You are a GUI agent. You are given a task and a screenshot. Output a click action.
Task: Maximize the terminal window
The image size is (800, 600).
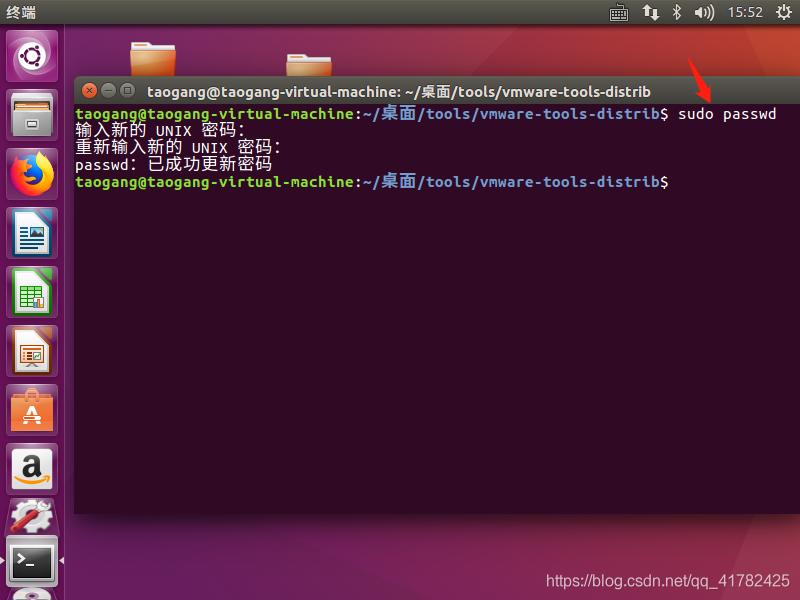click(128, 91)
